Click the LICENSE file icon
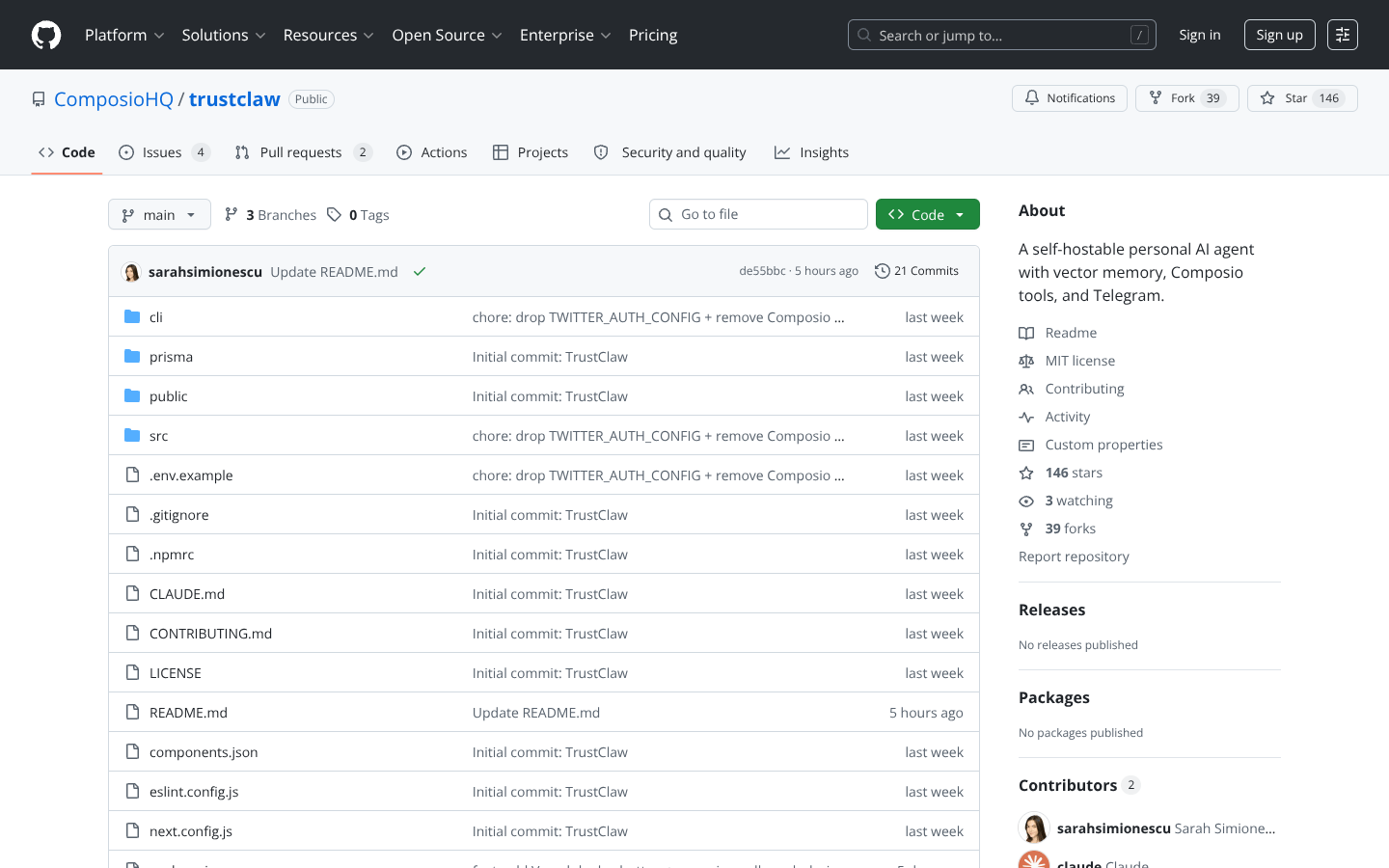 click(132, 672)
